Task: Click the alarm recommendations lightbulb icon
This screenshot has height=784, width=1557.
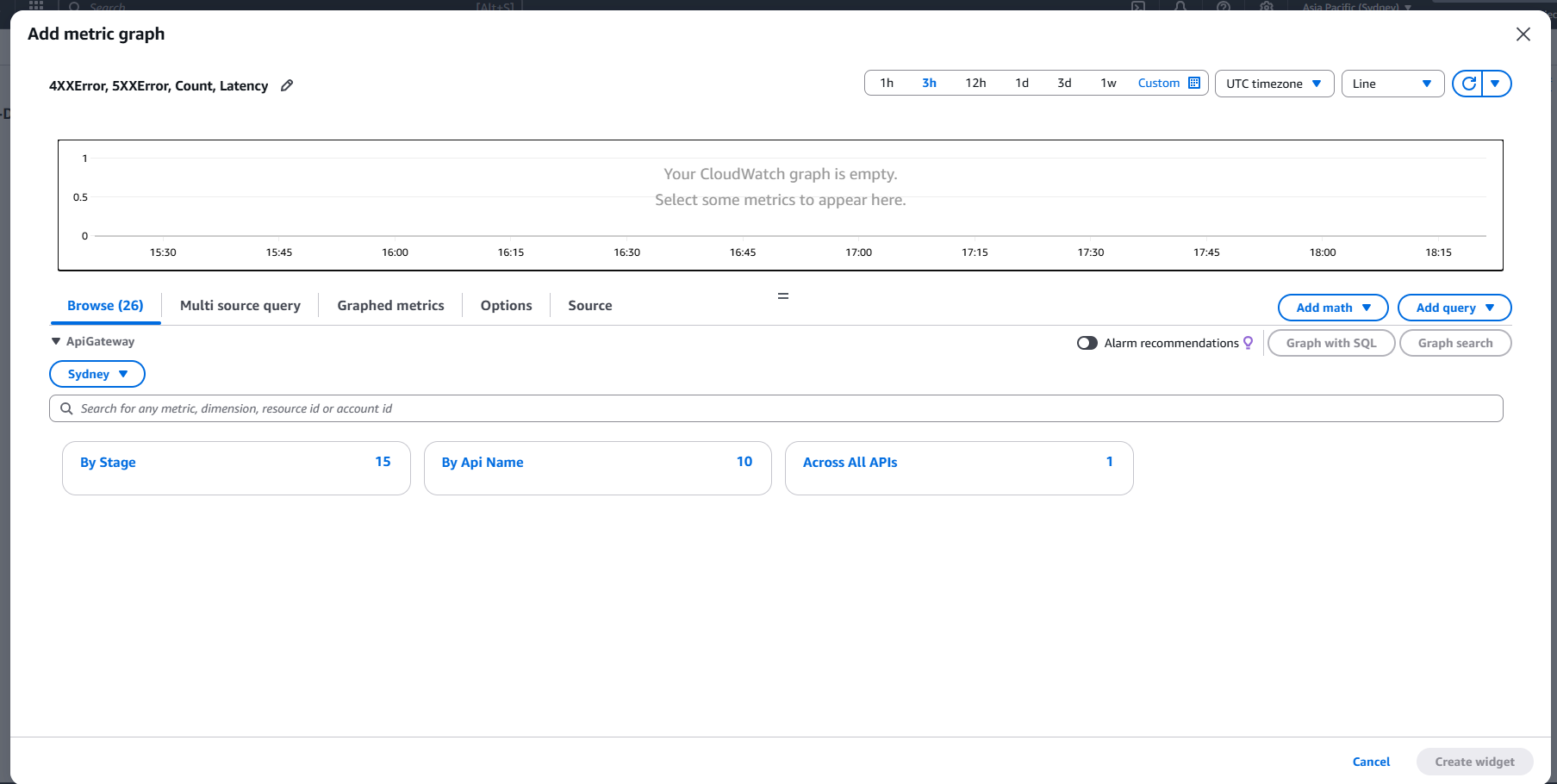Action: click(1248, 343)
